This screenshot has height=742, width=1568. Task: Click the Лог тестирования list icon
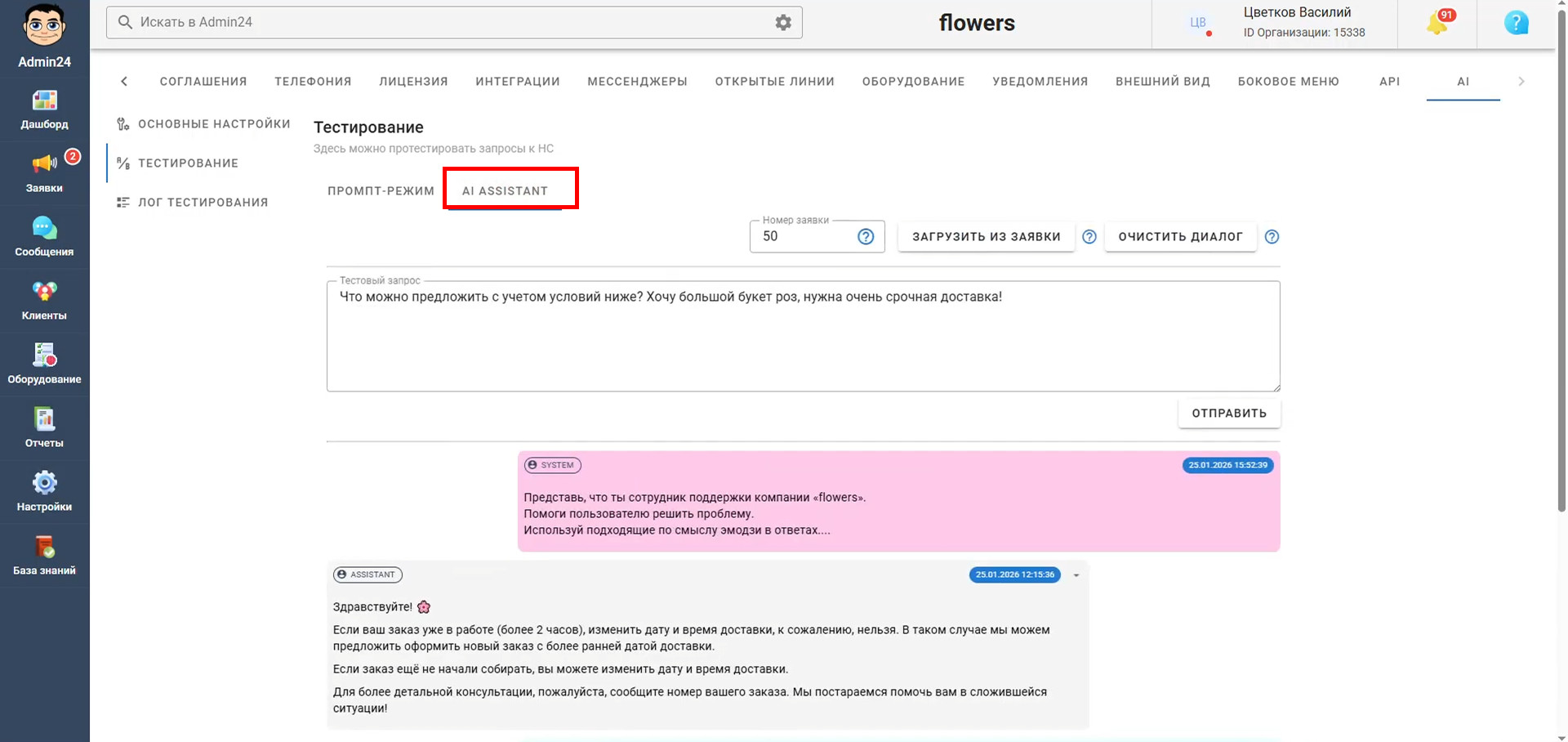123,203
